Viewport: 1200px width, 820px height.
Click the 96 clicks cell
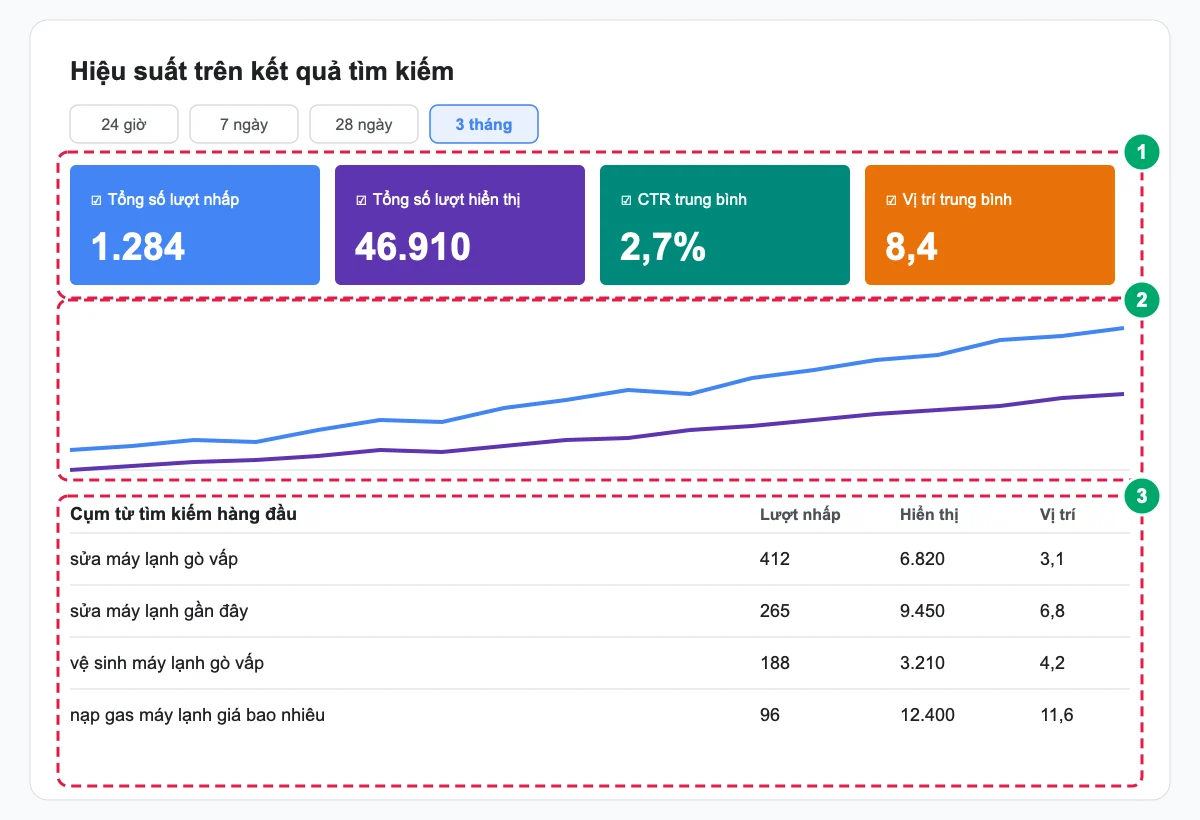pos(770,715)
